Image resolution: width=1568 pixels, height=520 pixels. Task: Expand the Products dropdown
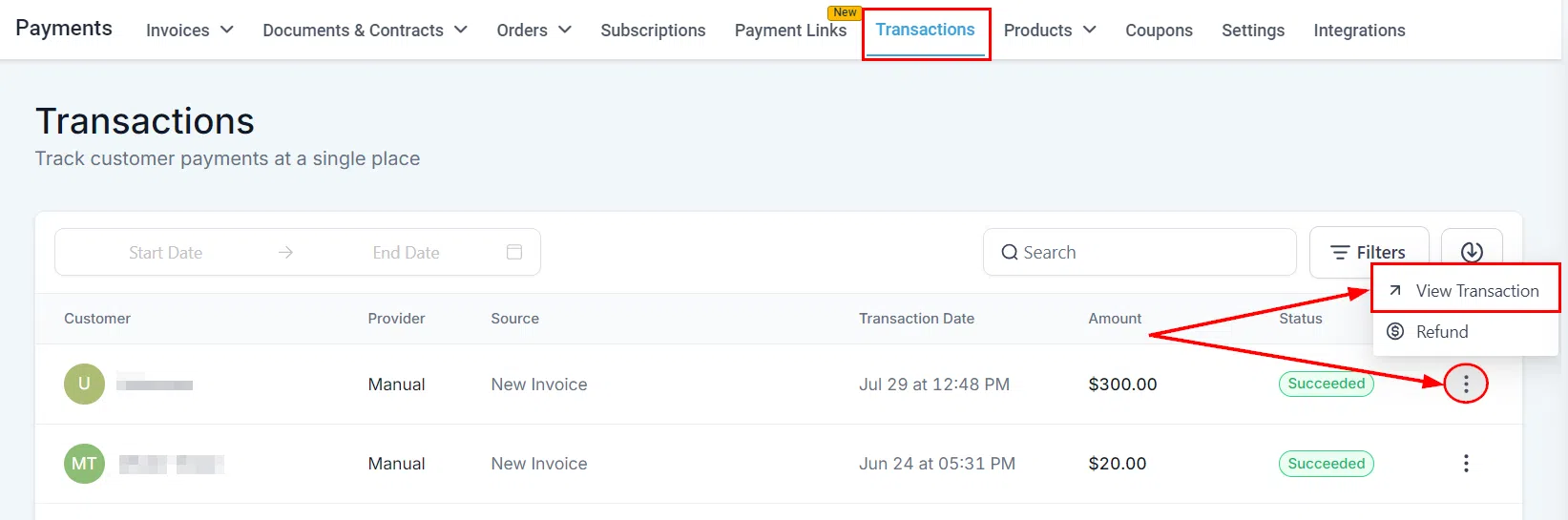pos(1050,31)
